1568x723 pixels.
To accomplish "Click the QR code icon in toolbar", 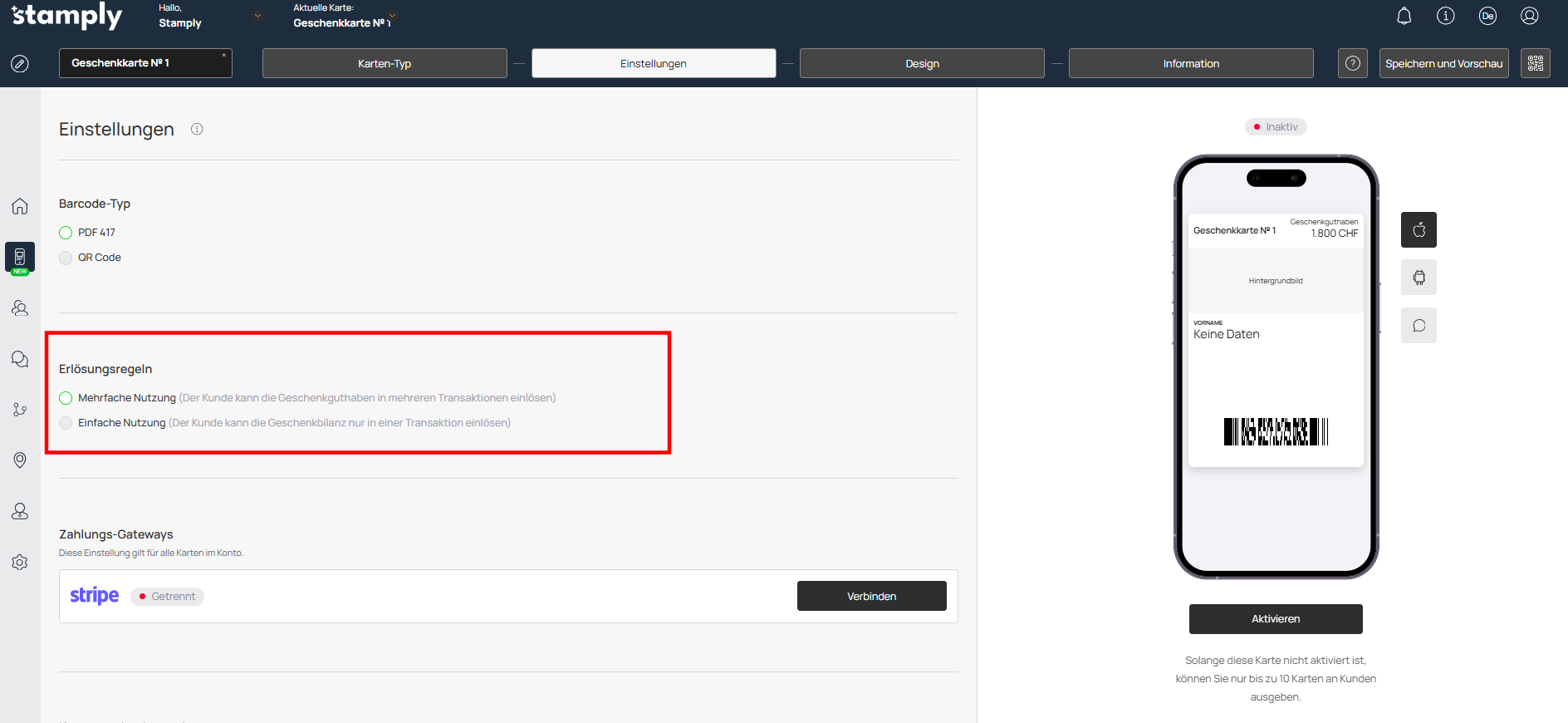I will pyautogui.click(x=1535, y=63).
